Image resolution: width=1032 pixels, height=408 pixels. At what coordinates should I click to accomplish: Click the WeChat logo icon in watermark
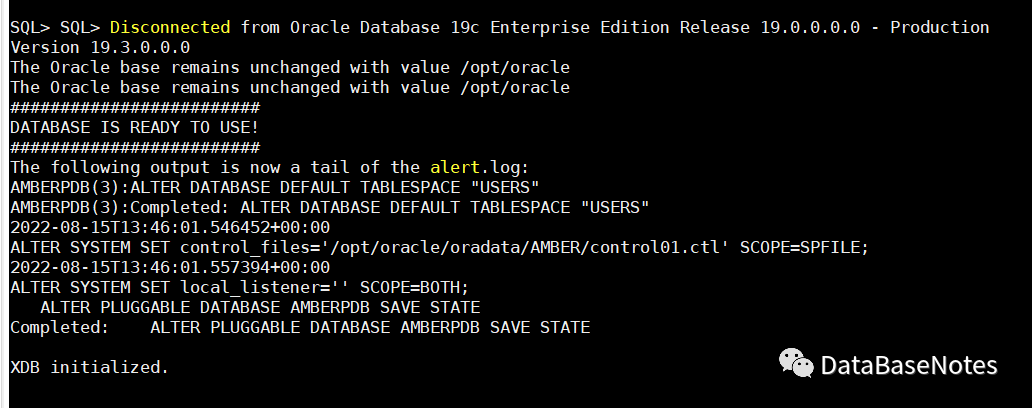pos(797,364)
